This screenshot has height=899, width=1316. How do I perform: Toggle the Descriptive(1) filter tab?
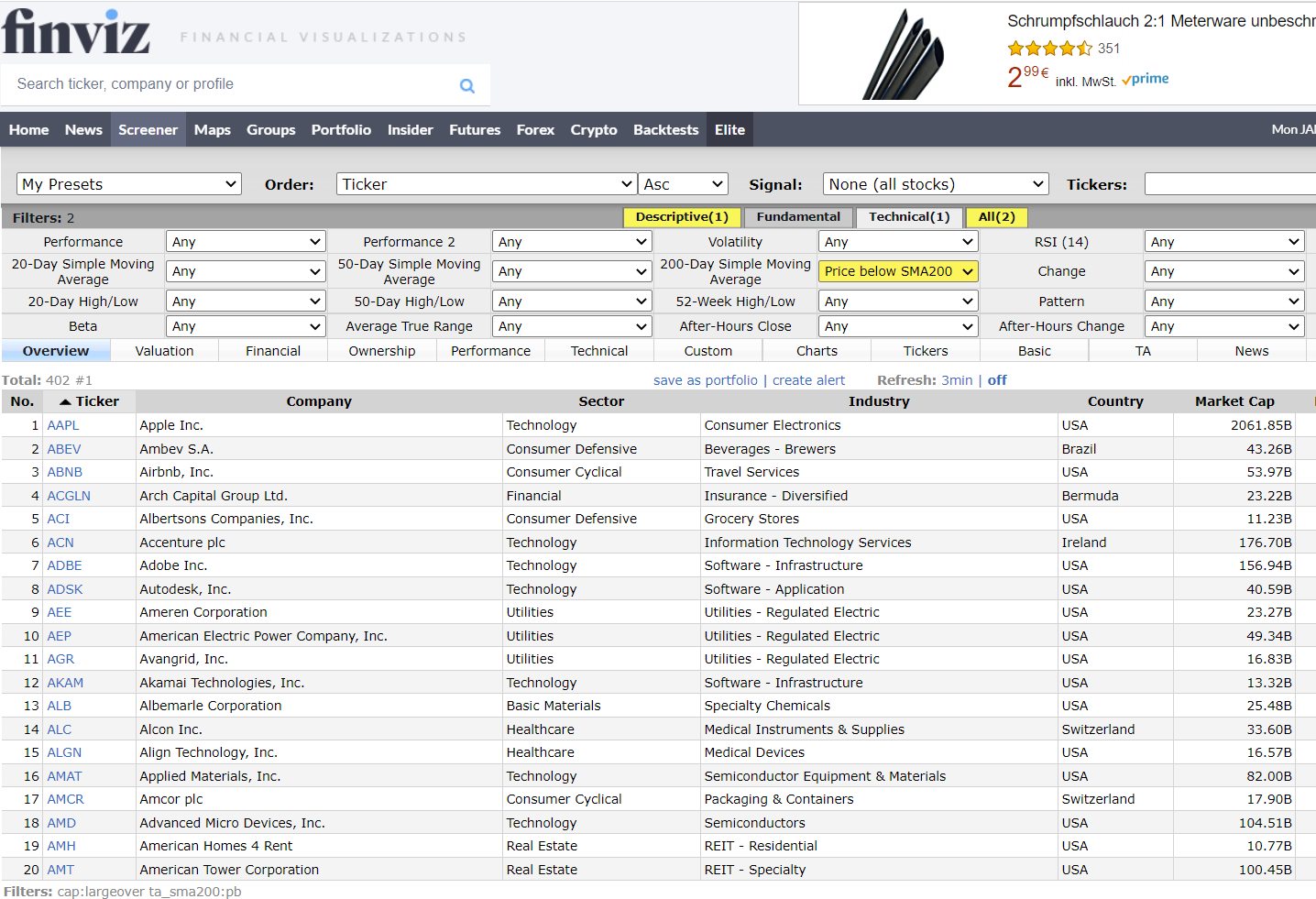(682, 217)
